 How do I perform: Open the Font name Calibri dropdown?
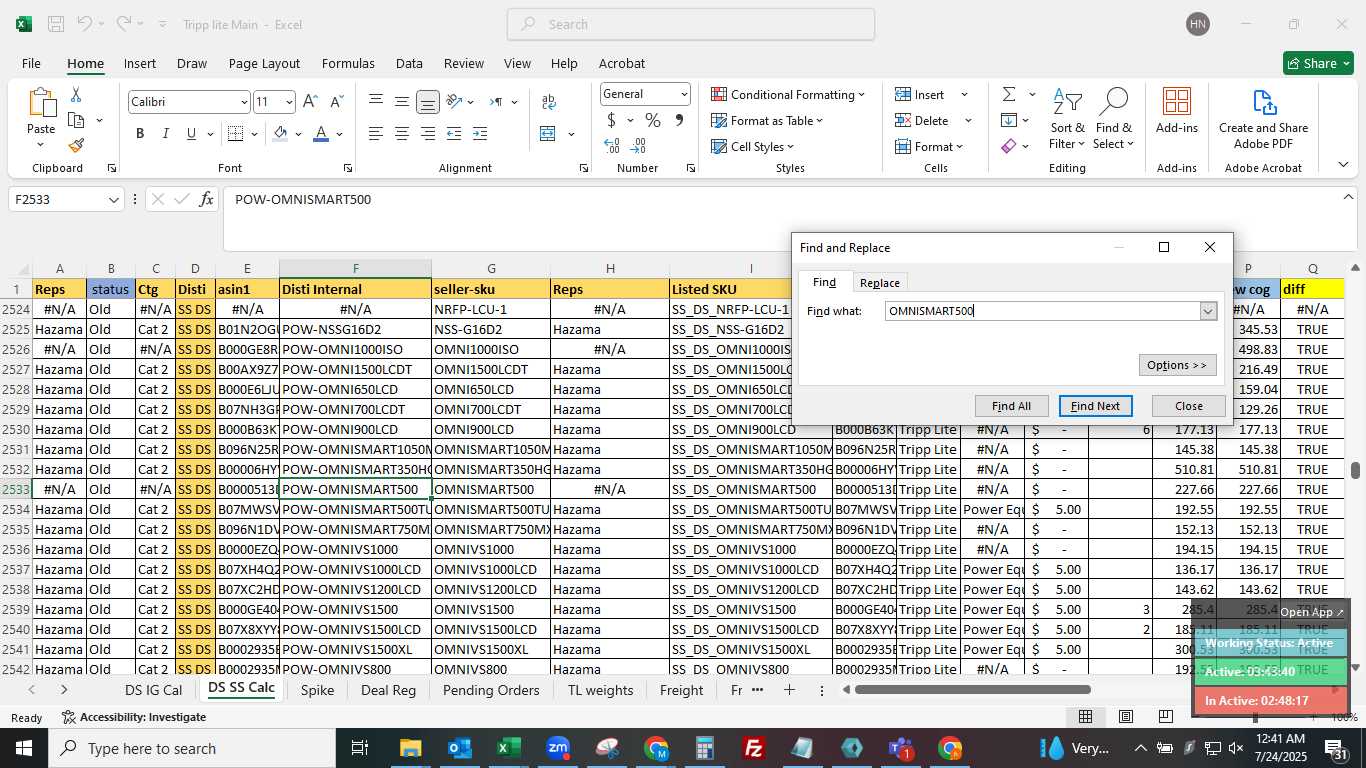pos(243,102)
